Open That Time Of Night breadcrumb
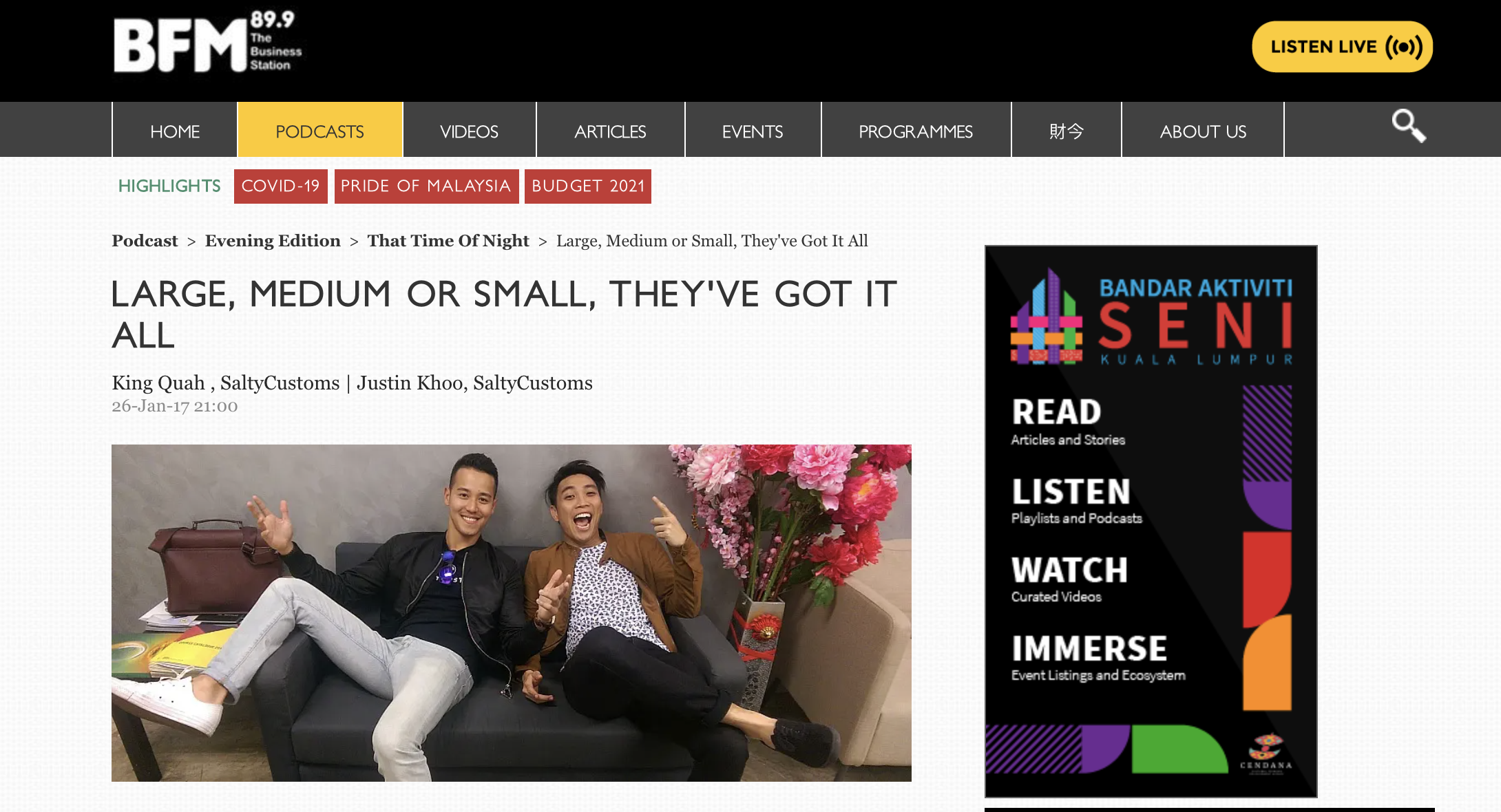 click(x=448, y=241)
